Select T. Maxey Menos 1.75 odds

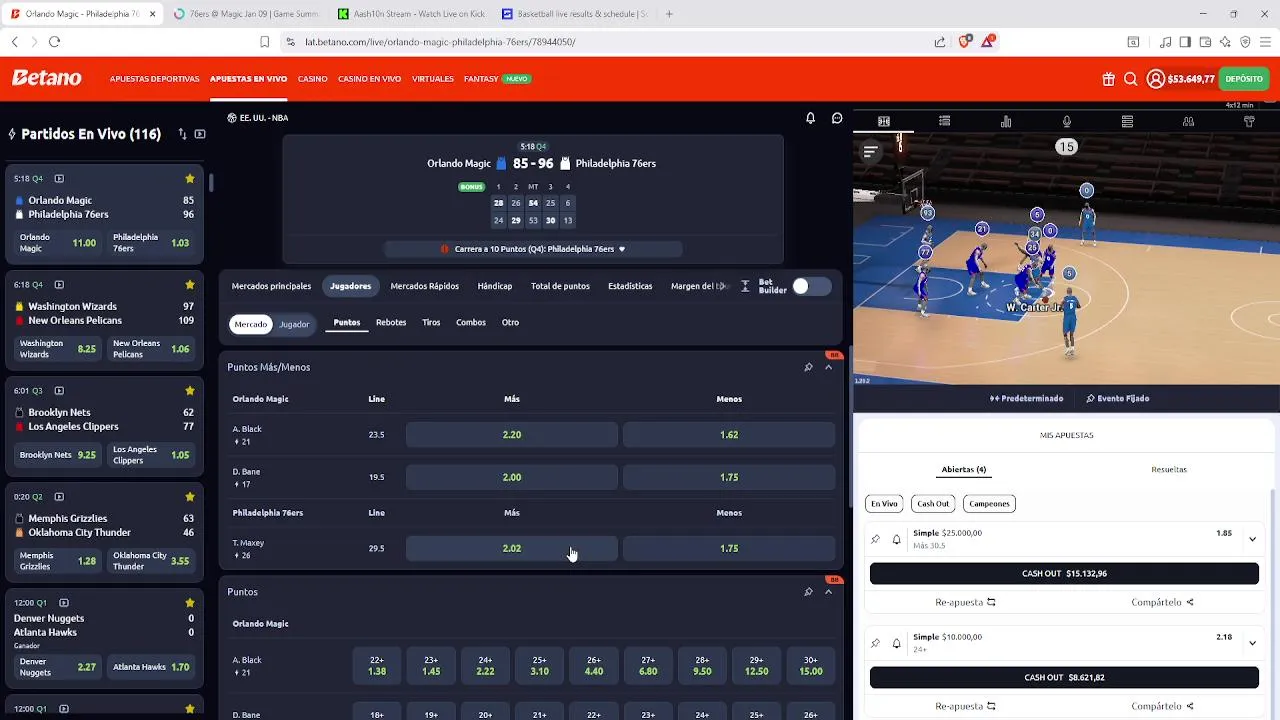point(729,549)
